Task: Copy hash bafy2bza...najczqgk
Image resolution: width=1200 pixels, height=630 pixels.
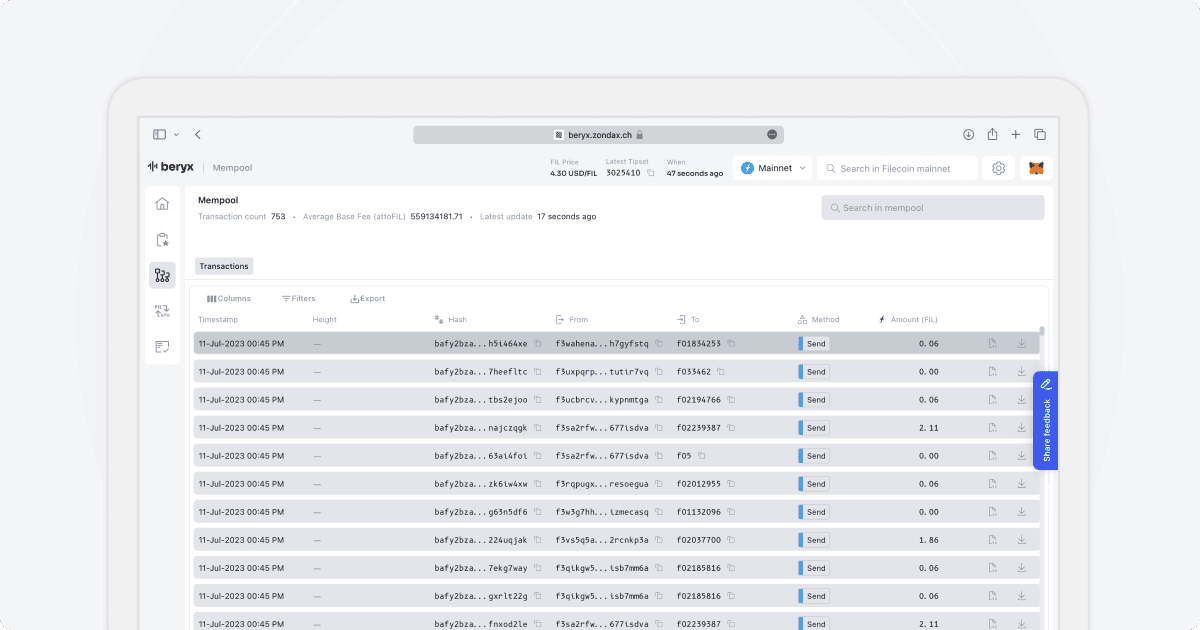Action: pyautogui.click(x=538, y=427)
